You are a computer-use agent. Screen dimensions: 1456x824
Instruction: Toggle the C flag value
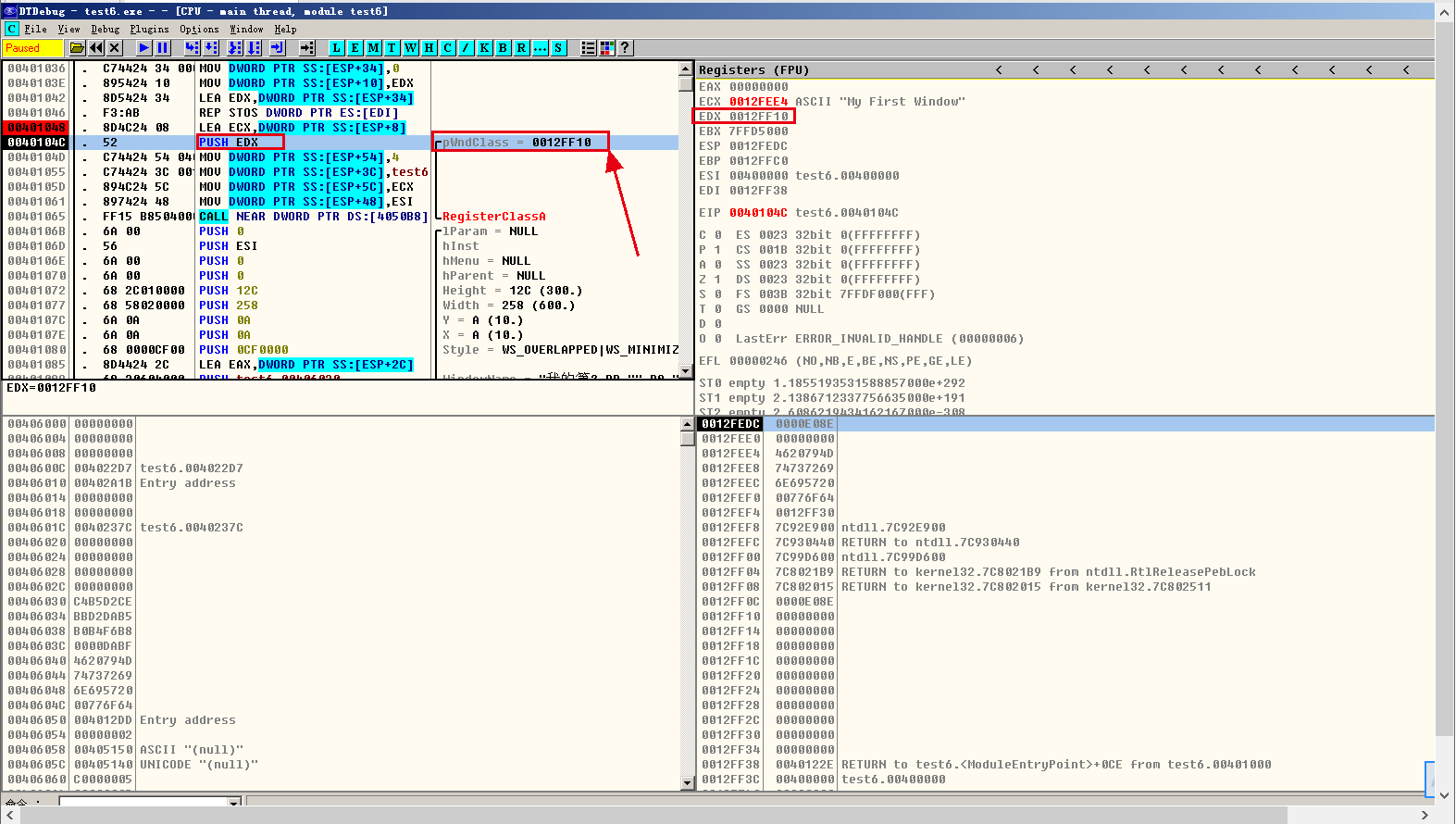tap(717, 235)
